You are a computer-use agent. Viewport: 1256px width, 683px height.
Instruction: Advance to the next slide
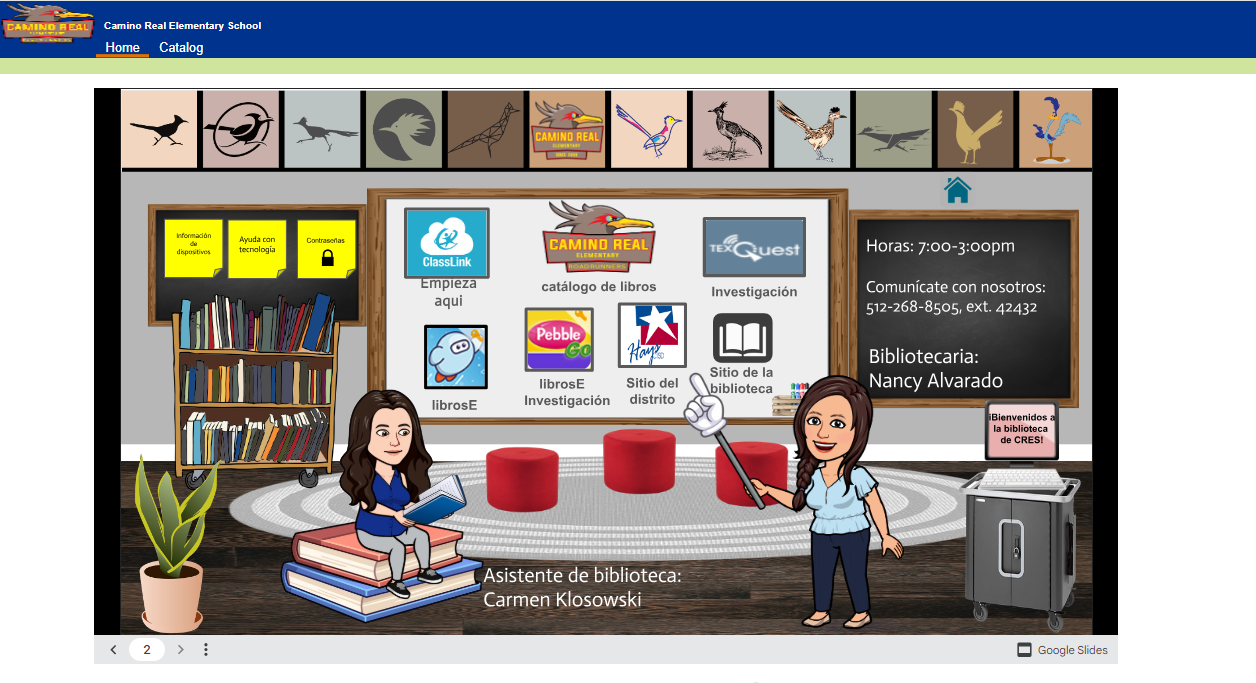181,650
